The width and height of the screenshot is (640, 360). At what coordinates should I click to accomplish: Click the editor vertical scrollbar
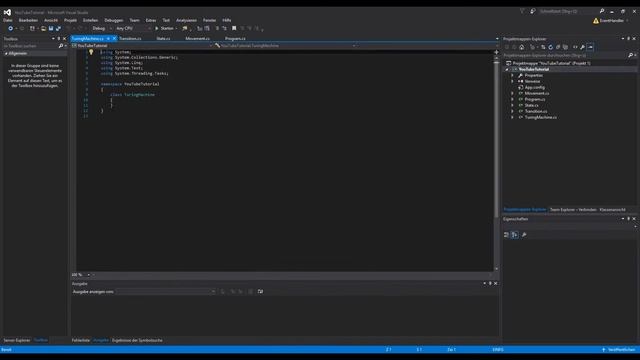(x=496, y=163)
